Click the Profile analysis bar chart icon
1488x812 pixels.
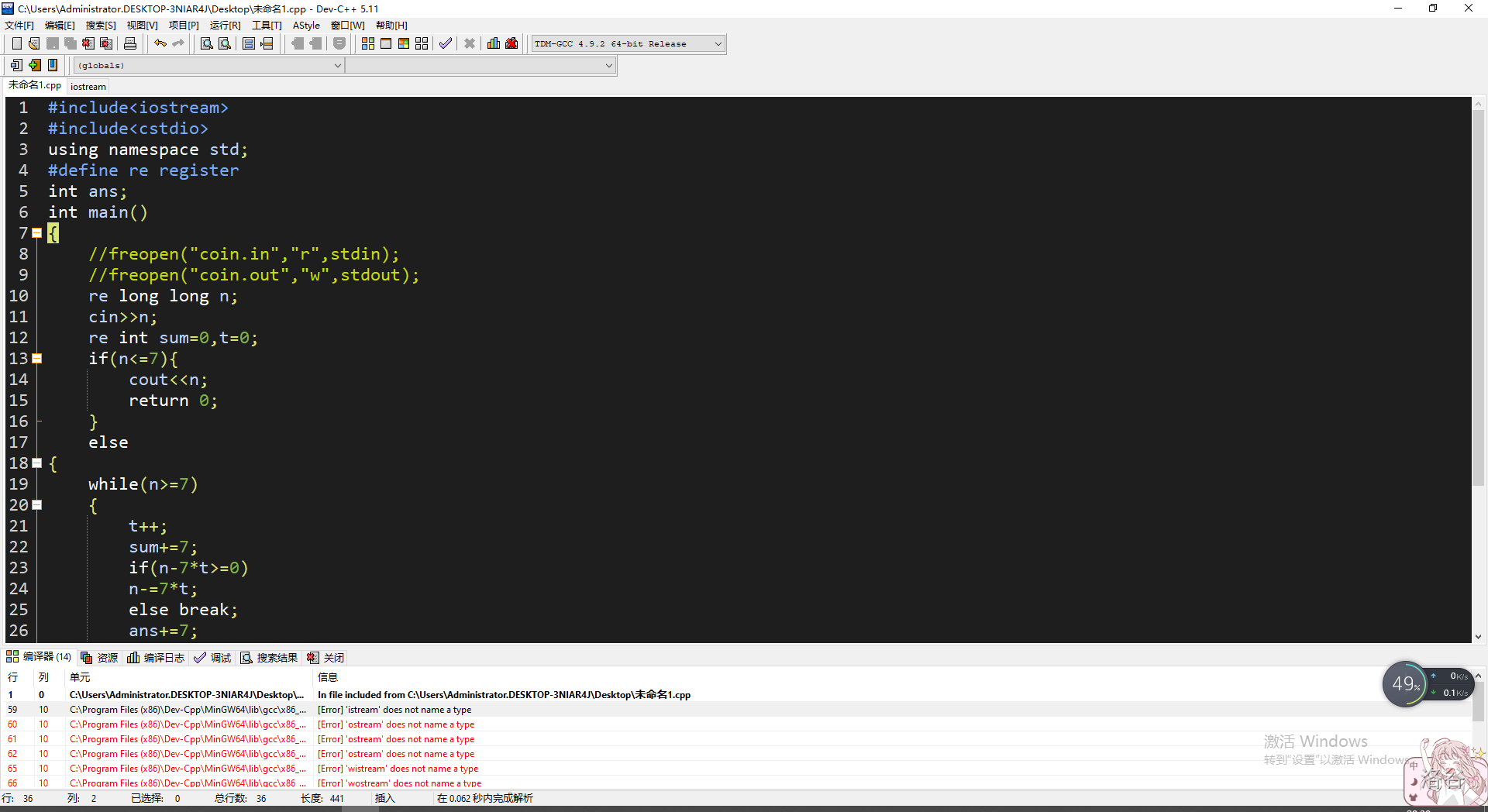pyautogui.click(x=494, y=43)
